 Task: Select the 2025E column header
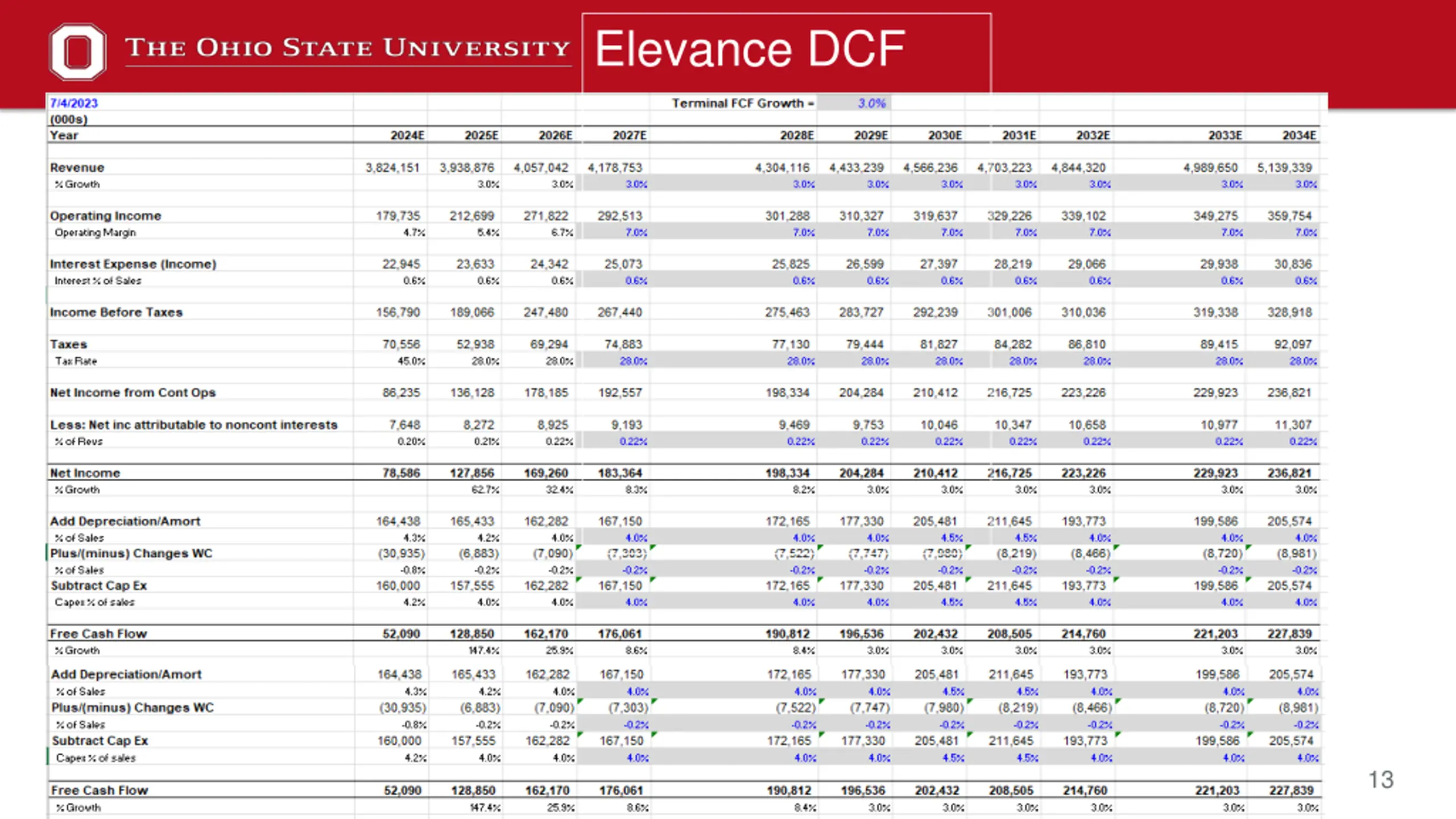pos(481,135)
